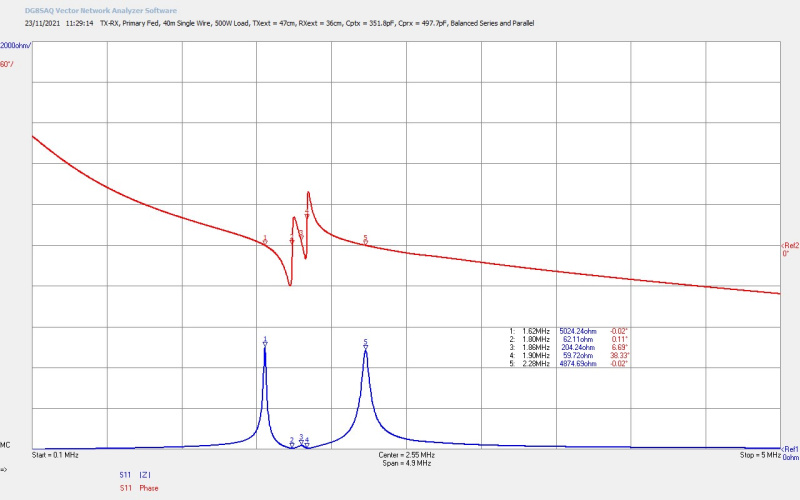This screenshot has width=800, height=500.
Task: Select marker 1 on the red phase trace
Action: [x=265, y=240]
